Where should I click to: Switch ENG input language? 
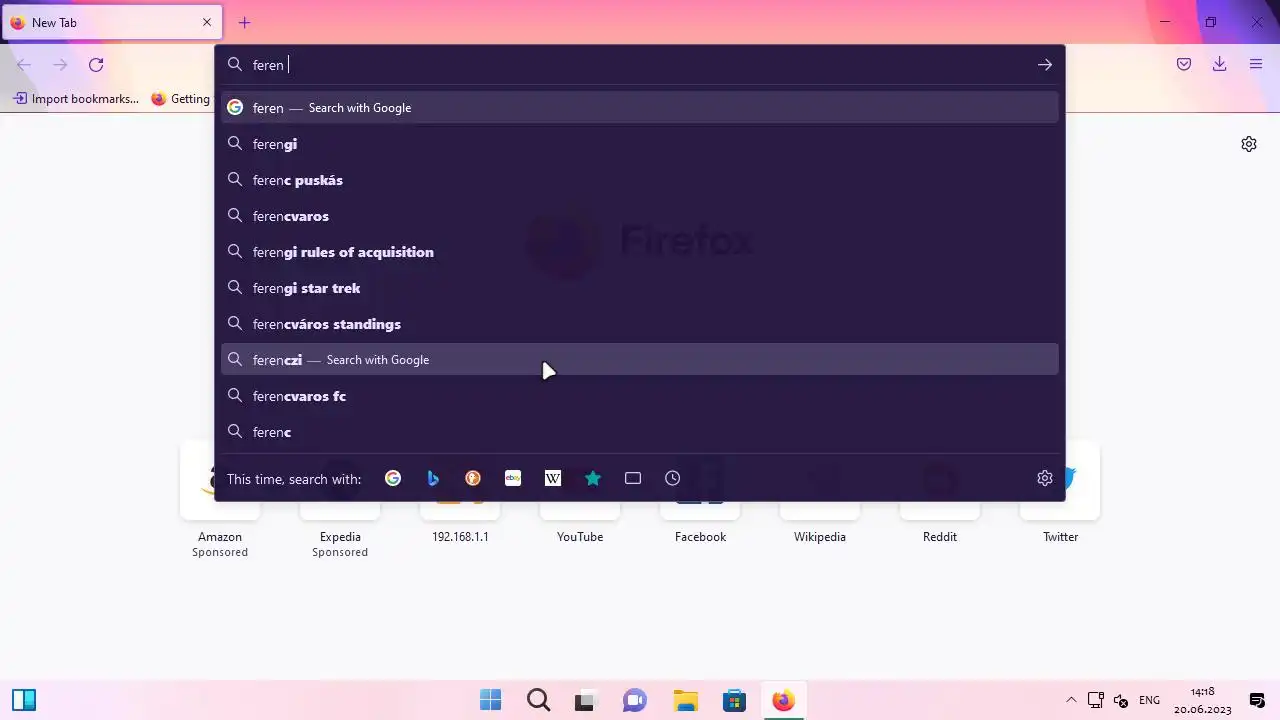[1150, 700]
